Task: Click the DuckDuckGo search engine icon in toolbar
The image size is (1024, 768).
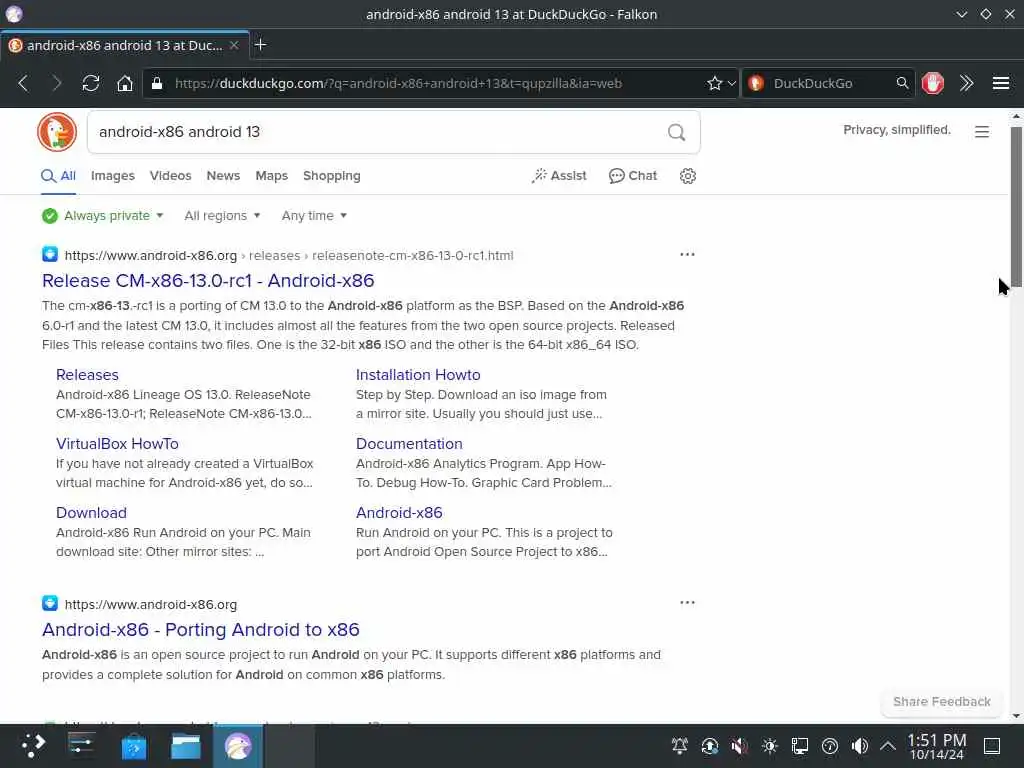Action: click(x=756, y=83)
